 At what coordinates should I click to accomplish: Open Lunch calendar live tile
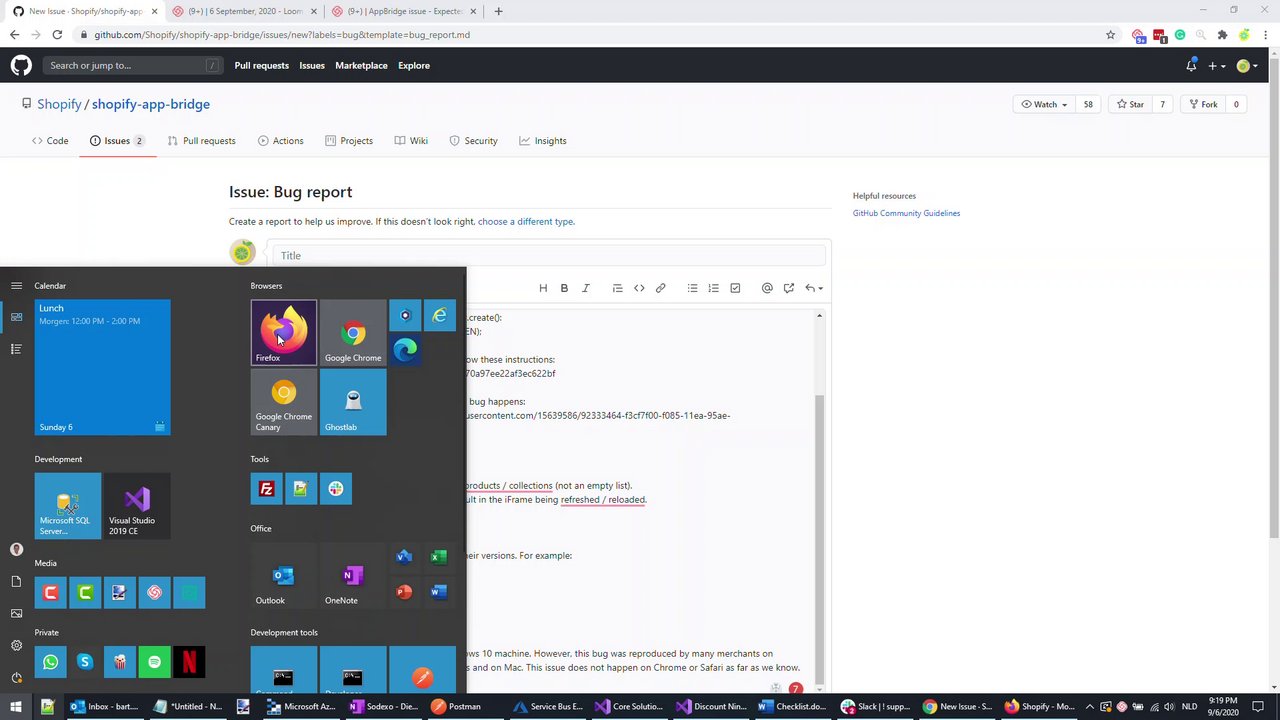click(102, 367)
